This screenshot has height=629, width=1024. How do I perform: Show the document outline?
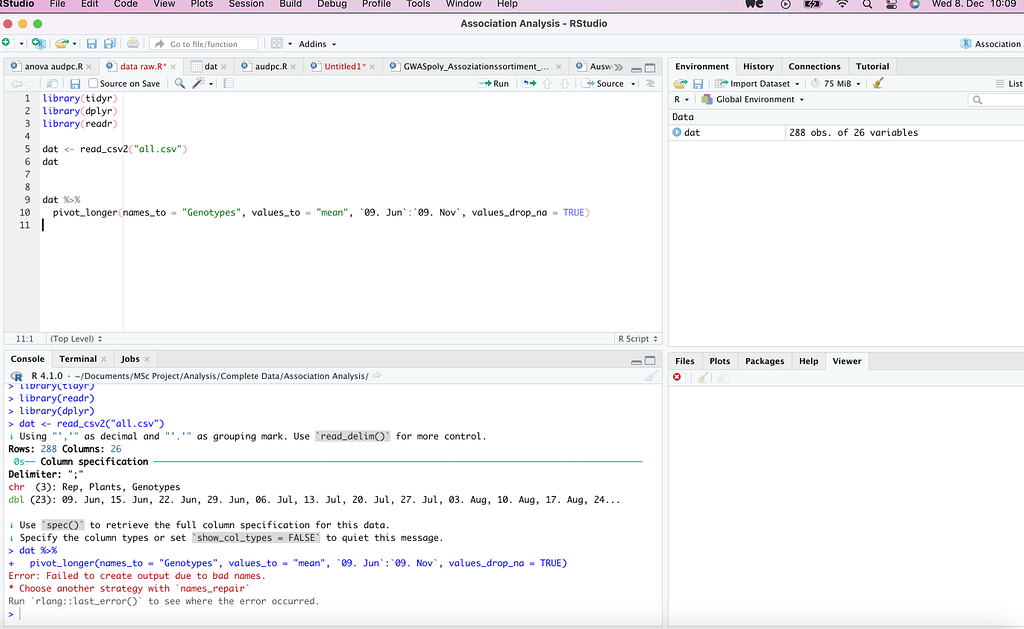click(x=650, y=84)
